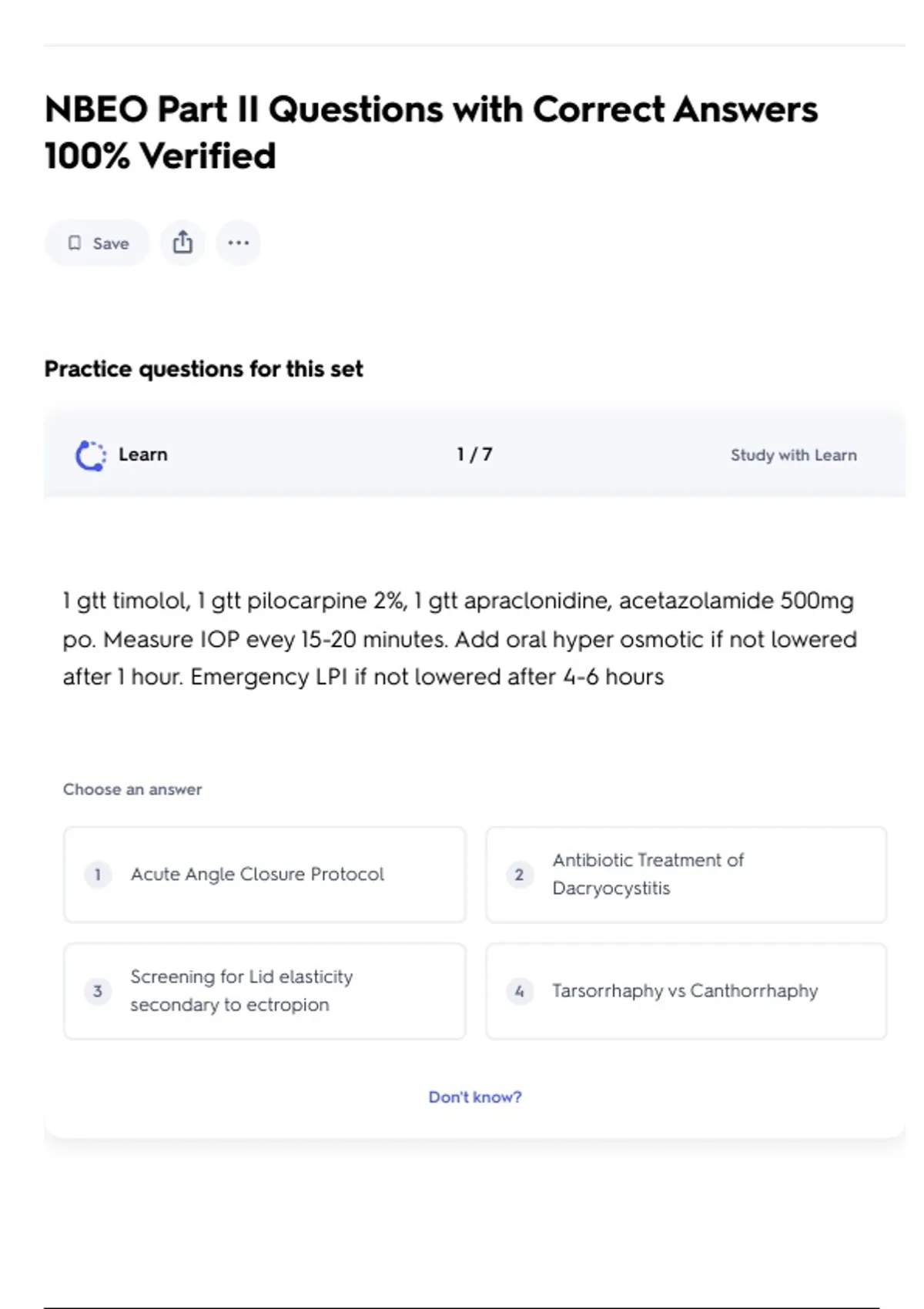
Task: Click the share icon button
Action: coord(182,243)
